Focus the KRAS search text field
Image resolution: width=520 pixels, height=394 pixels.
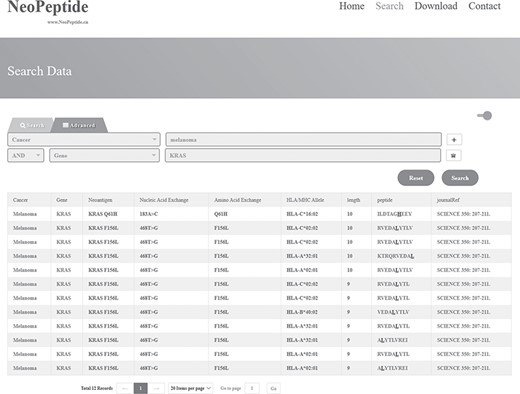point(303,155)
